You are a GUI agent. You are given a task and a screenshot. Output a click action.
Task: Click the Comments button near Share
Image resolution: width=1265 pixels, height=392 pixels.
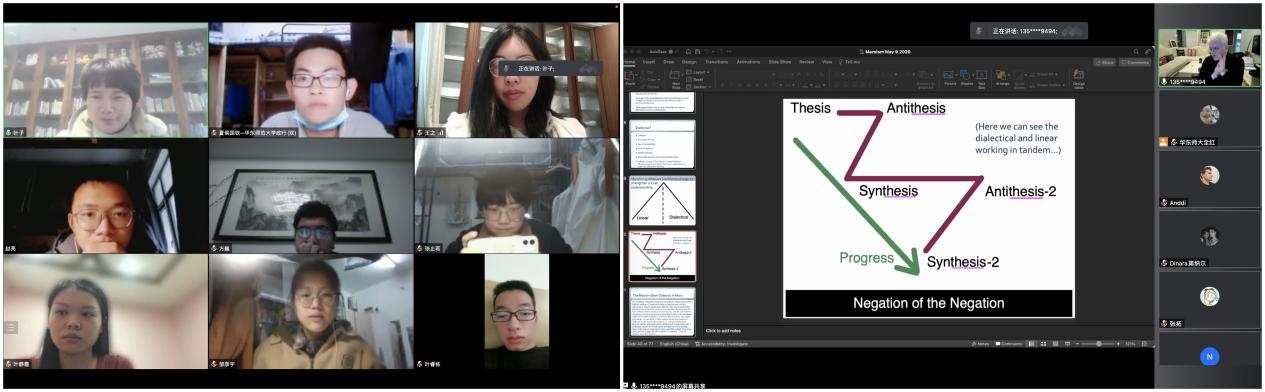pyautogui.click(x=1135, y=62)
